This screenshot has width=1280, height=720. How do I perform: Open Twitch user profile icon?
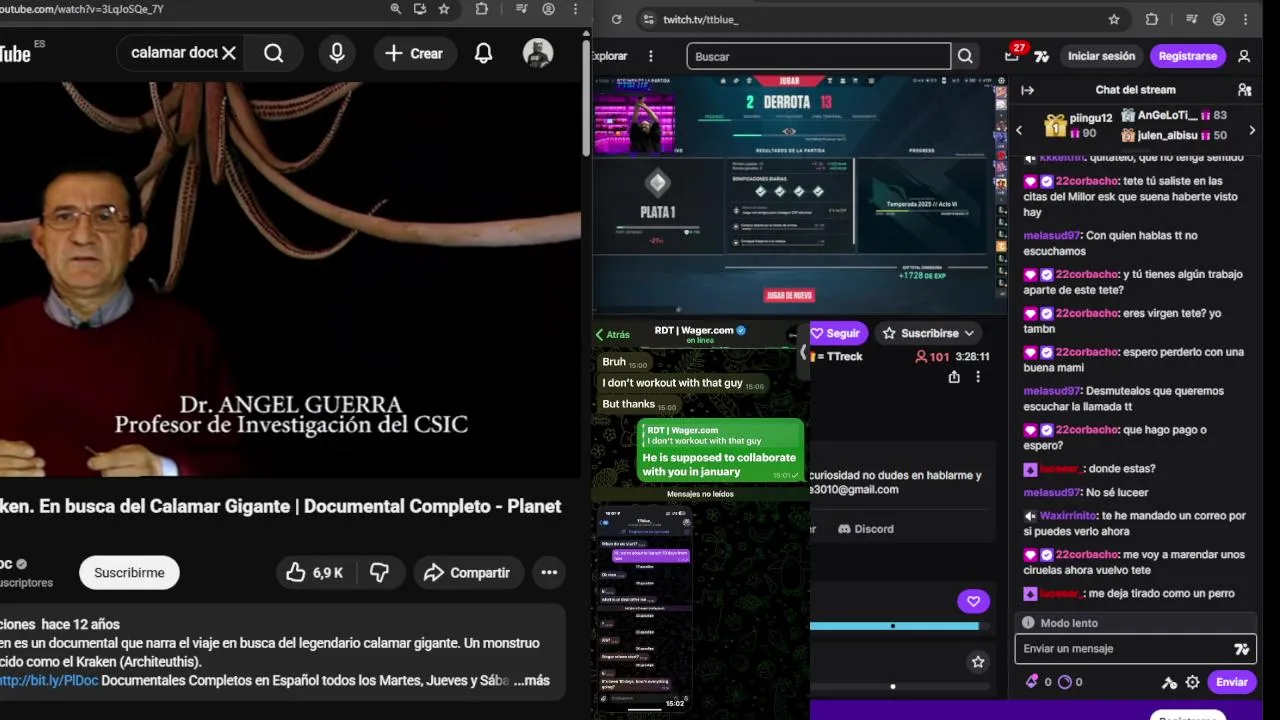click(1244, 56)
